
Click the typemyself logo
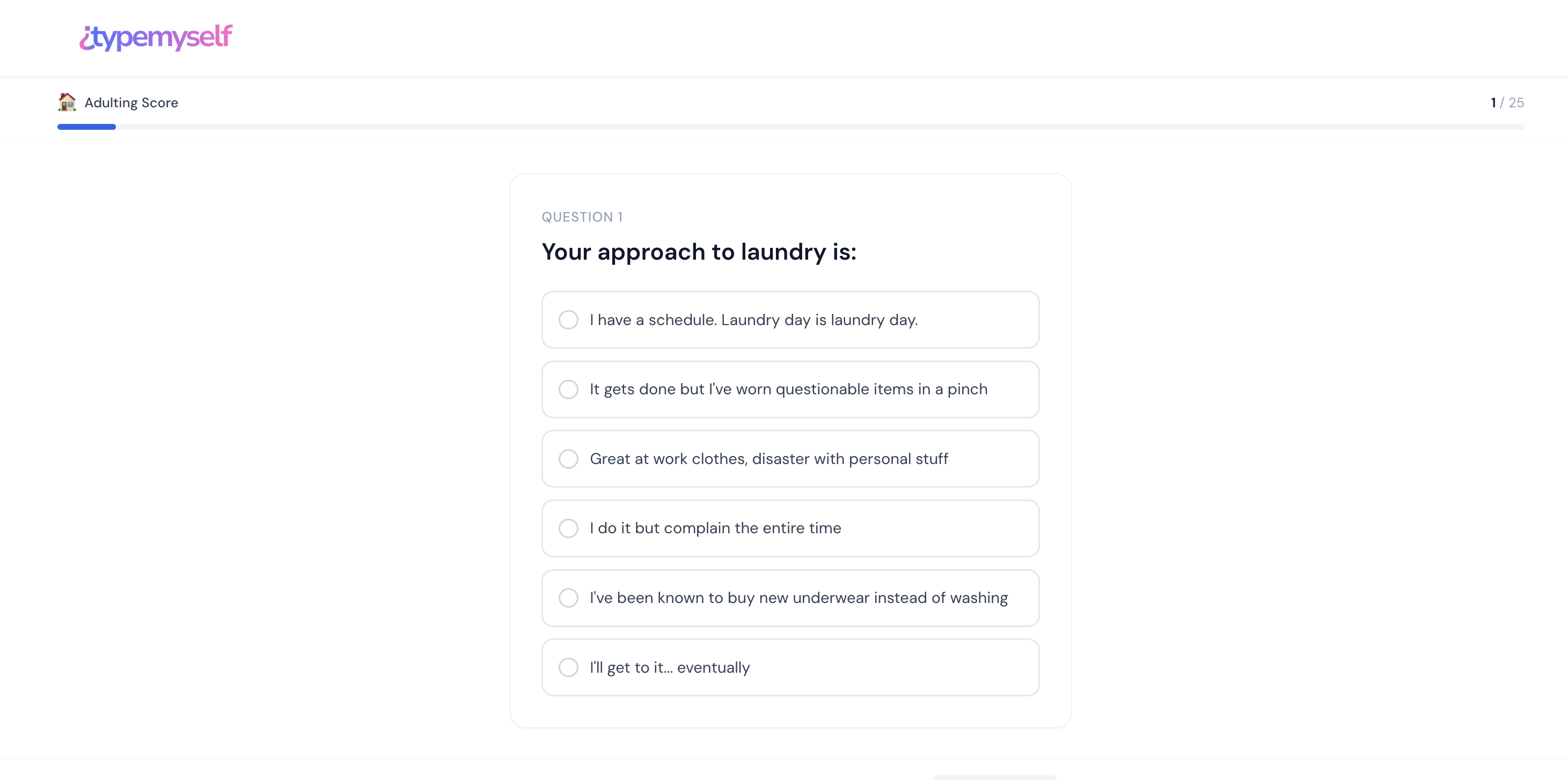pyautogui.click(x=155, y=38)
